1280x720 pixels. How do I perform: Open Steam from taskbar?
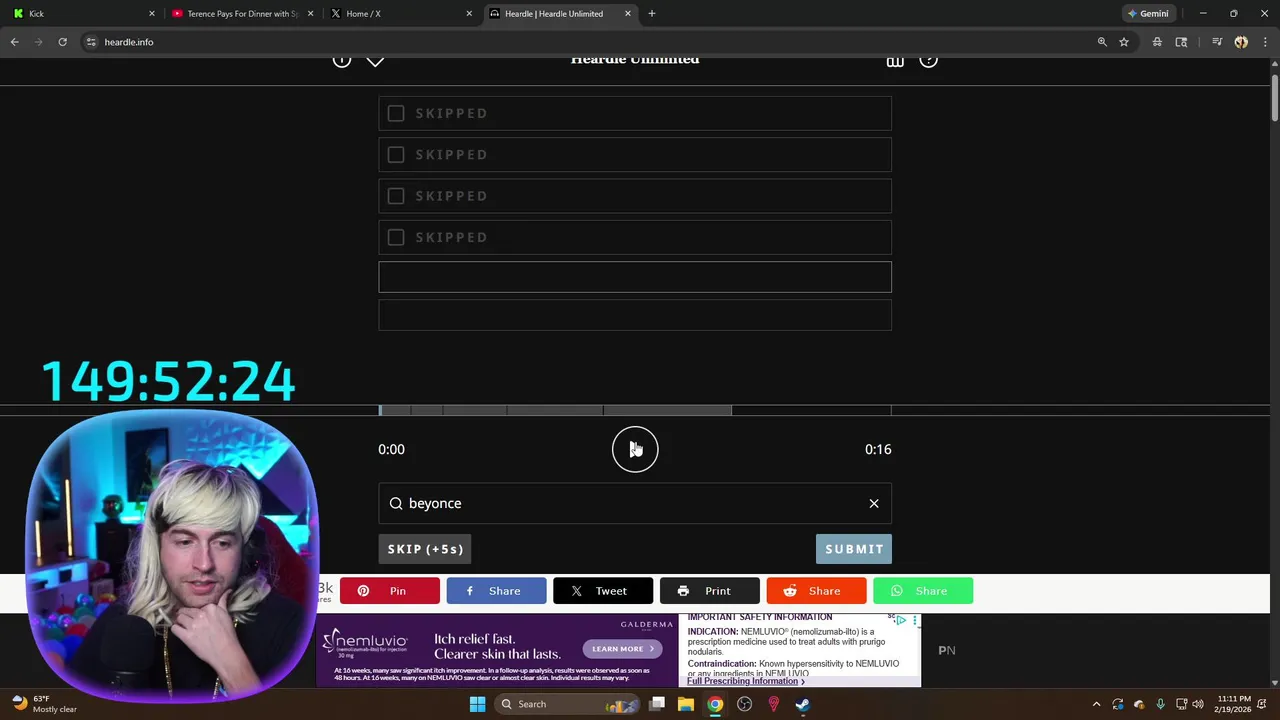tap(802, 704)
